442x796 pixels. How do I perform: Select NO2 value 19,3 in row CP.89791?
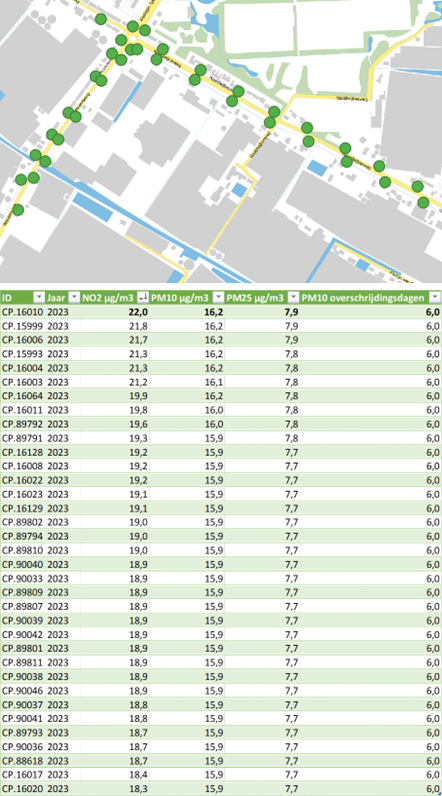pos(140,438)
